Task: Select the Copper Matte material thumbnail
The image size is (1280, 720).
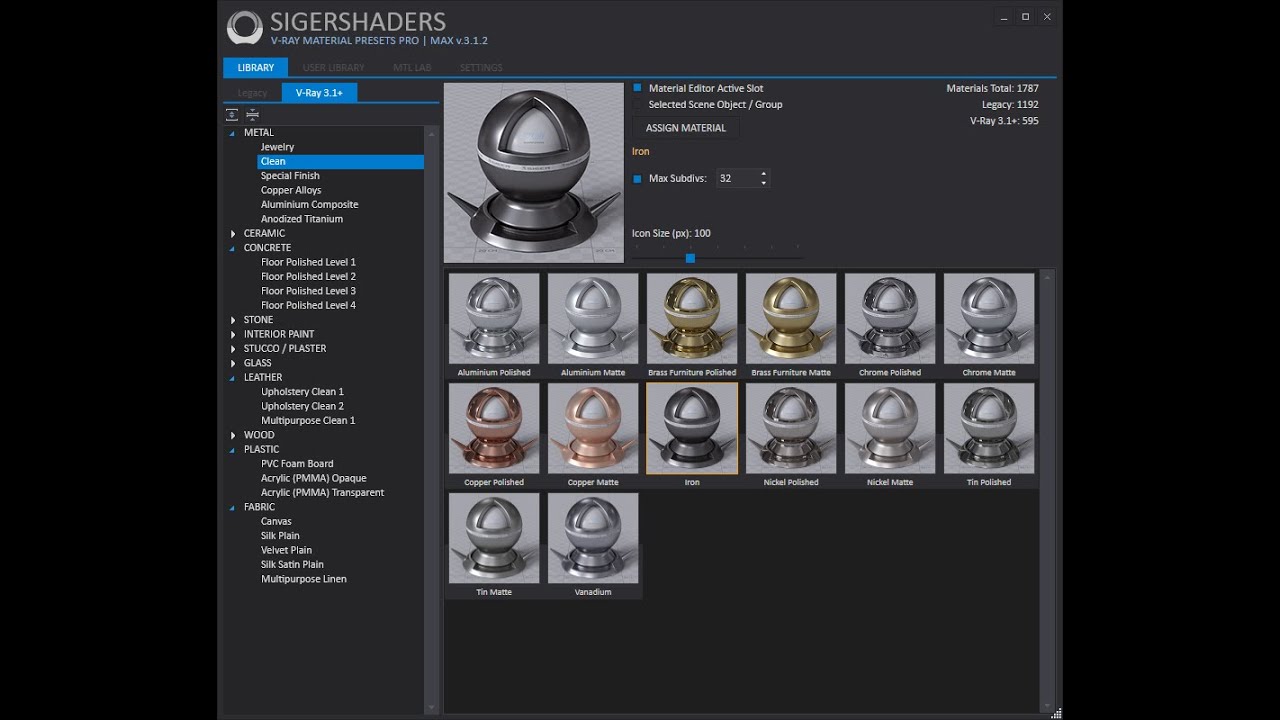Action: pyautogui.click(x=593, y=428)
